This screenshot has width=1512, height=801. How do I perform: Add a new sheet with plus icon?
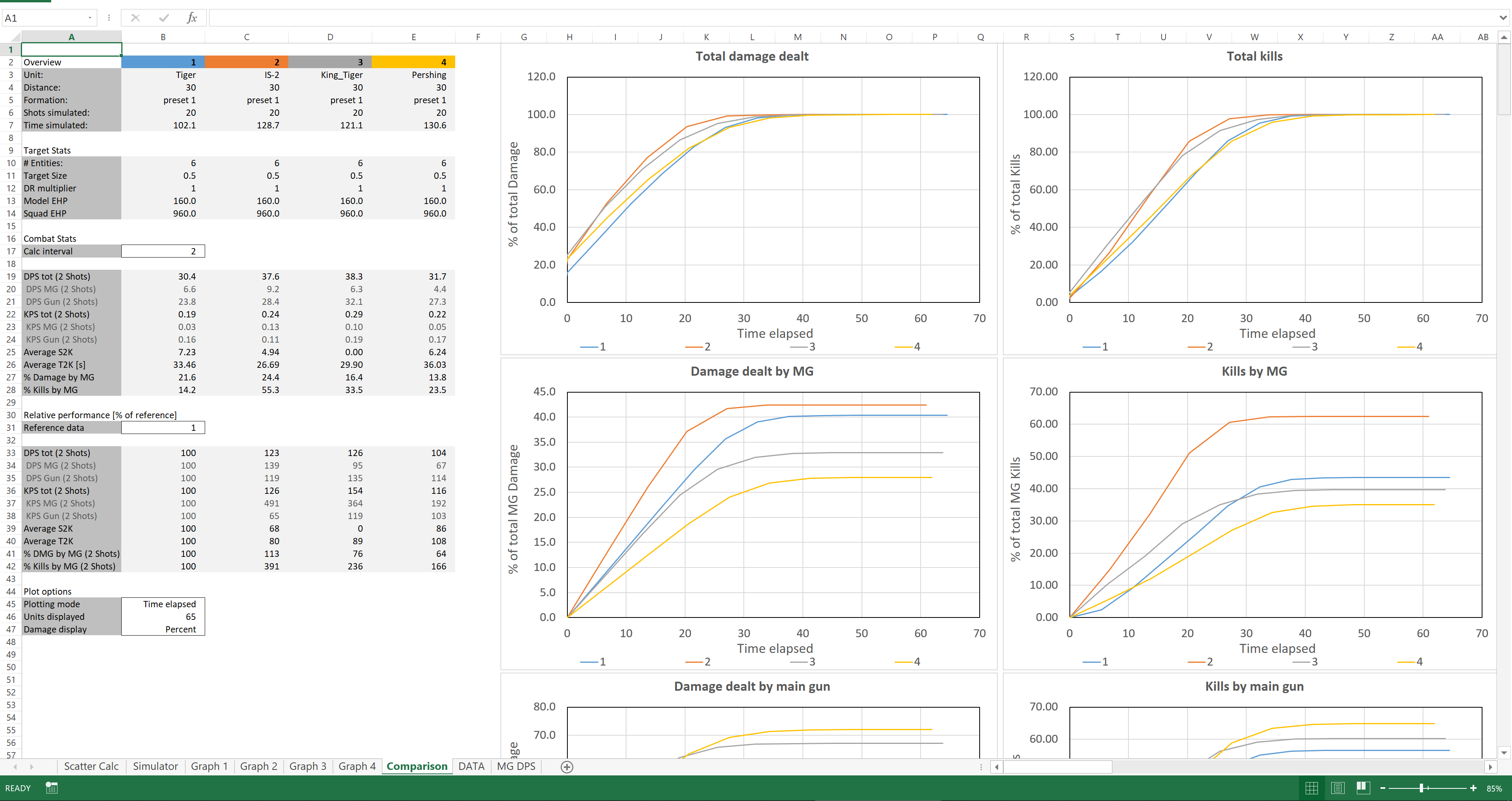567,766
